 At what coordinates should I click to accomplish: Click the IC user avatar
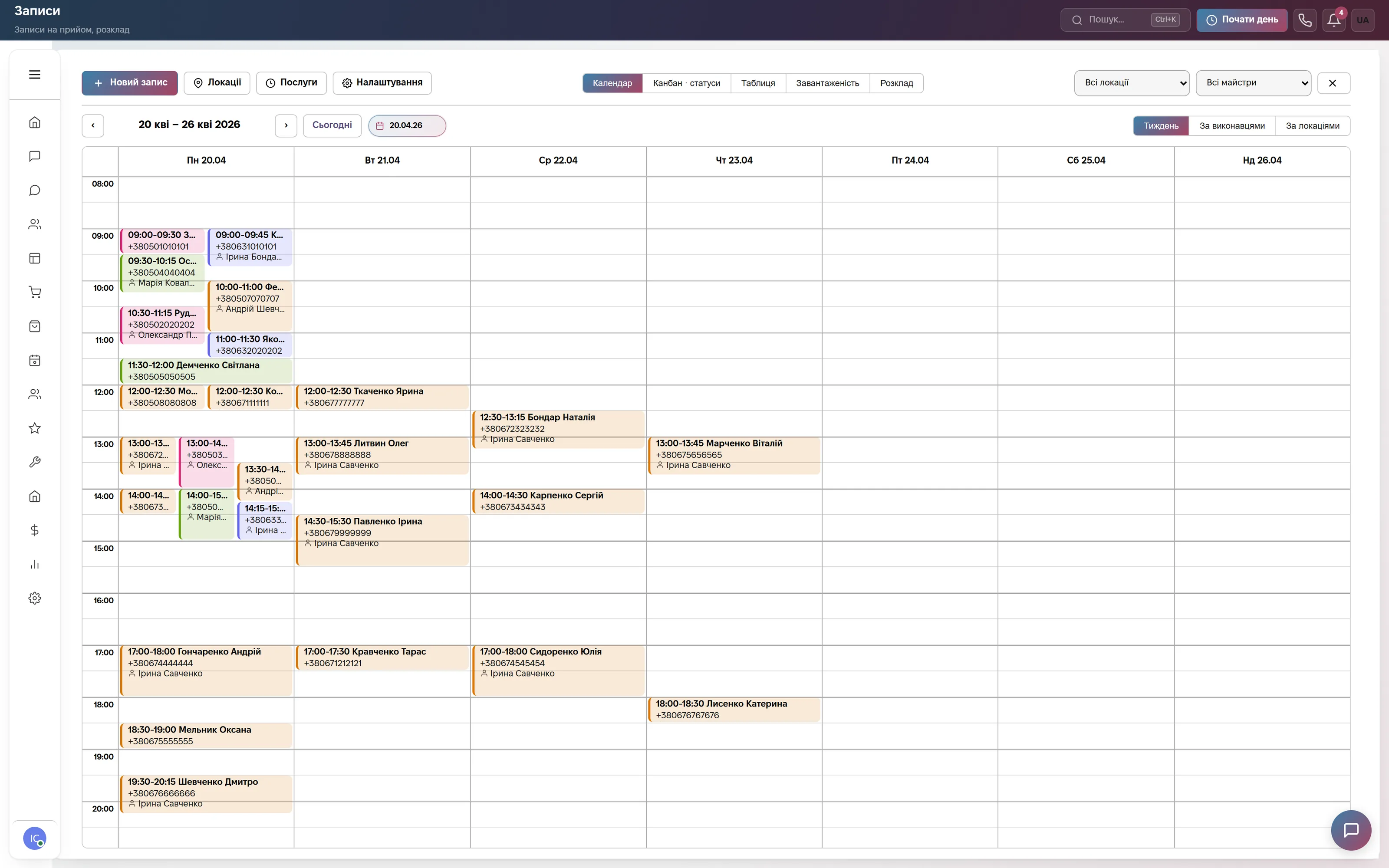(x=34, y=838)
